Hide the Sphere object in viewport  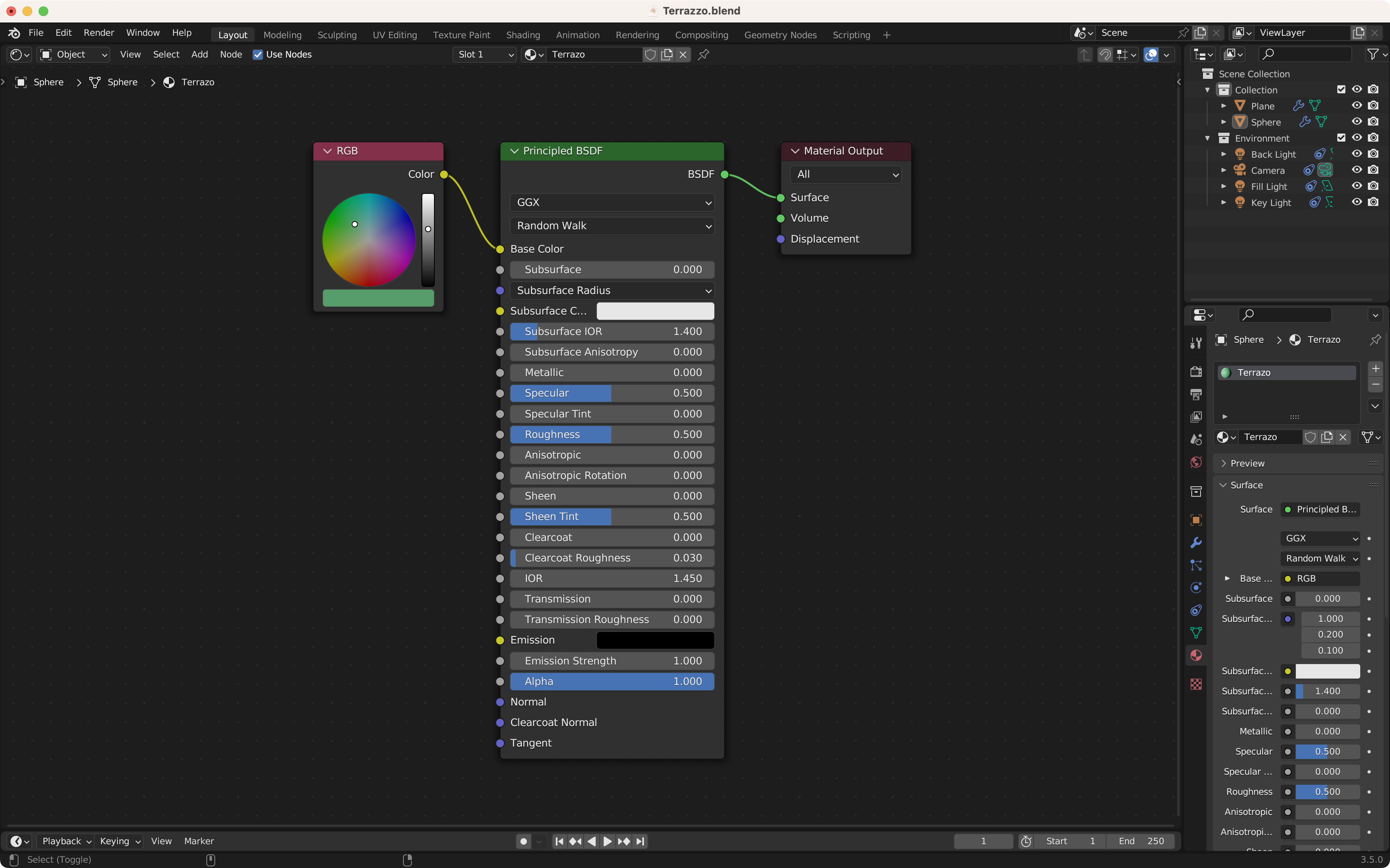[x=1357, y=122]
